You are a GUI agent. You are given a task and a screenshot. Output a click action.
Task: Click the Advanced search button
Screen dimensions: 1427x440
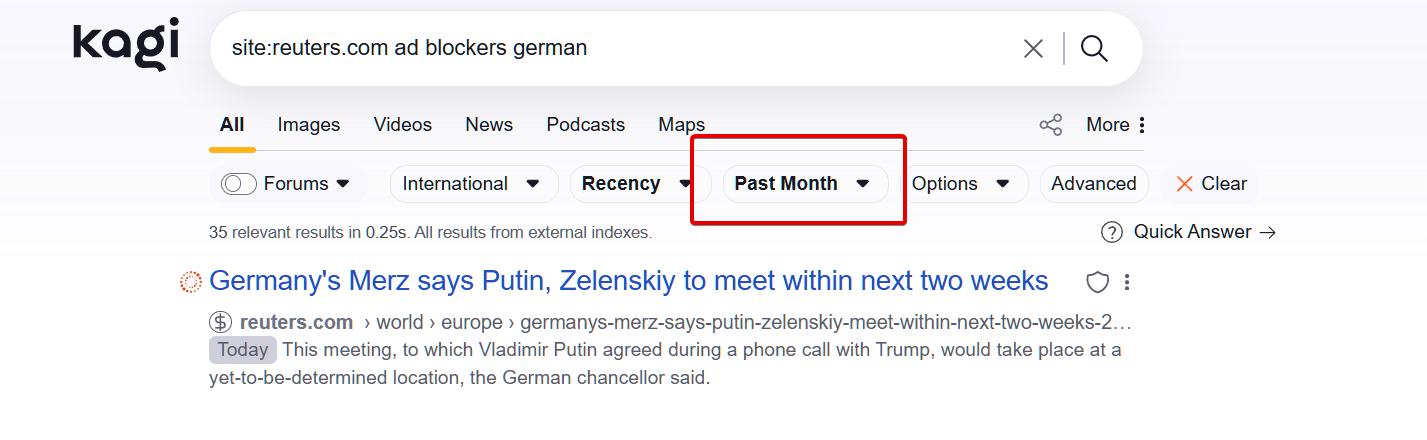click(1094, 184)
